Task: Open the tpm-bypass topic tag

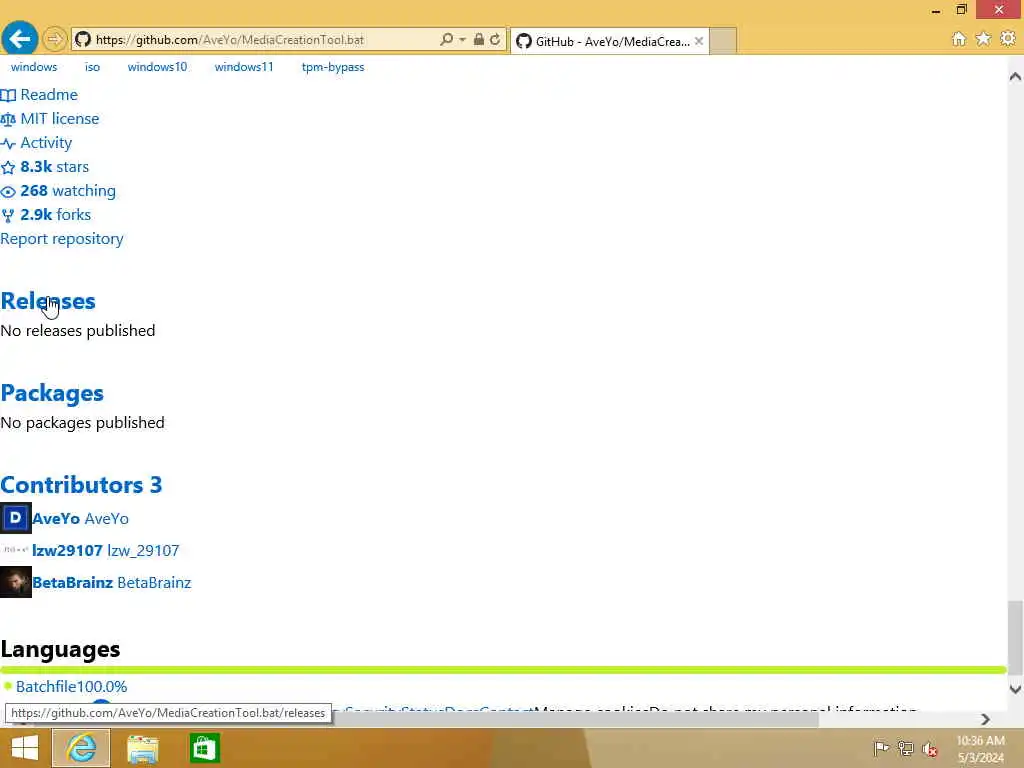Action: 333,67
